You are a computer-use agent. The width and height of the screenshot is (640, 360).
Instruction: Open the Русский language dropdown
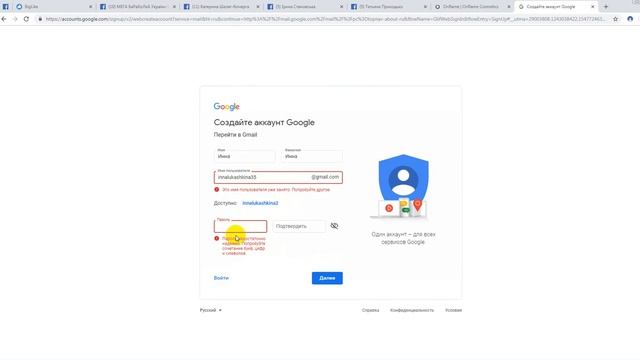tap(211, 310)
